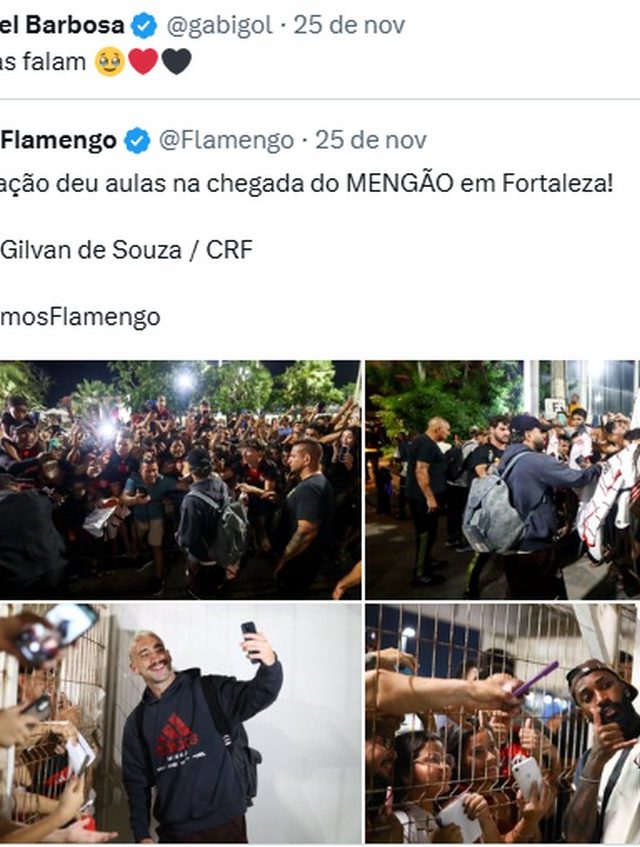Open the @Flamengo profile handle
This screenshot has height=847, width=640.
pos(226,140)
